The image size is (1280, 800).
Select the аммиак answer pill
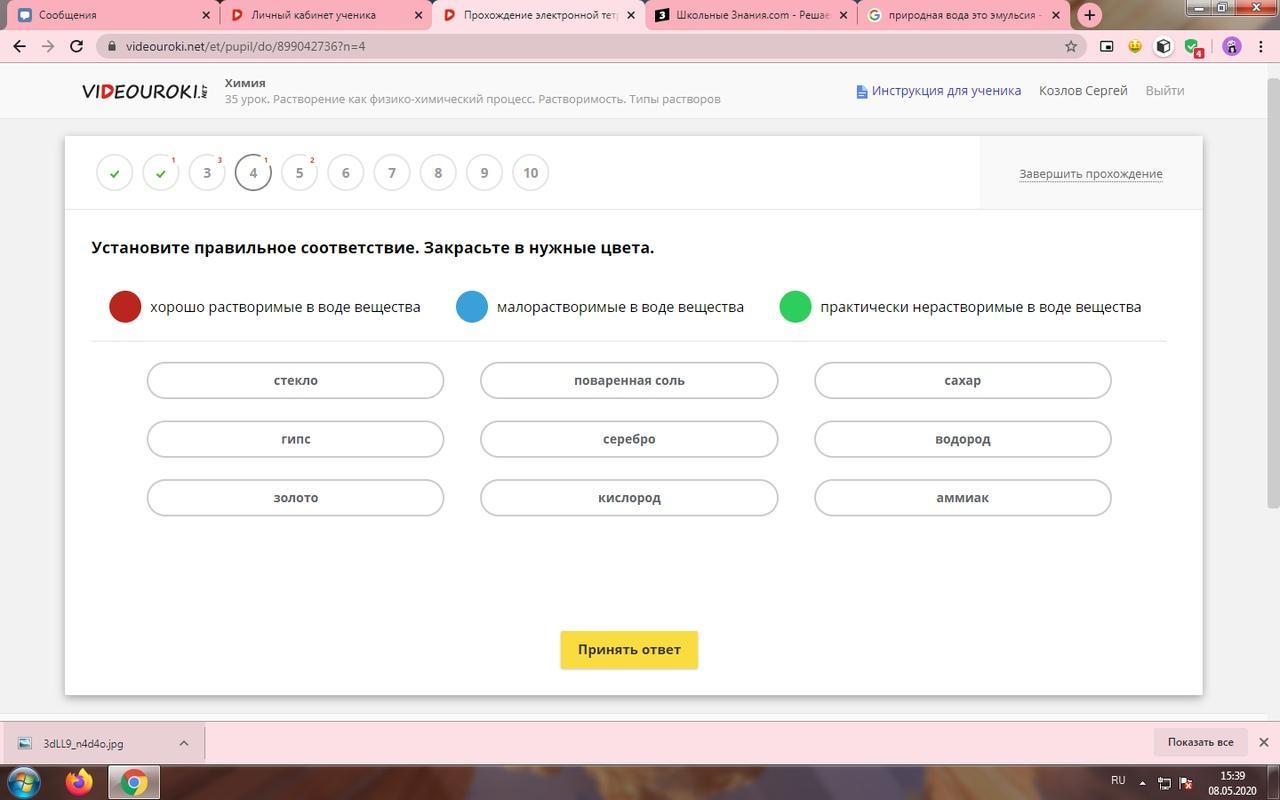963,498
